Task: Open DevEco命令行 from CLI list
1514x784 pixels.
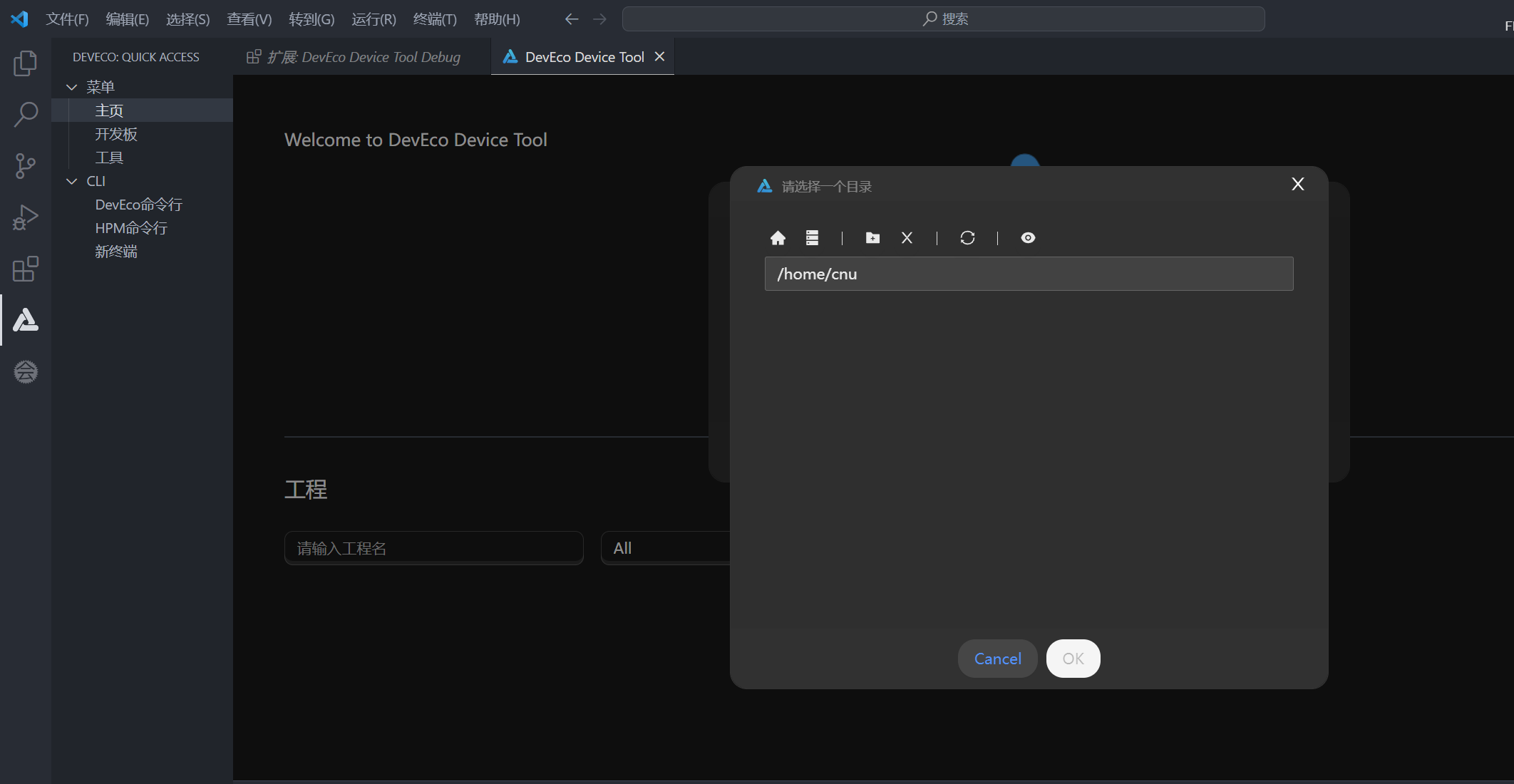Action: [139, 205]
